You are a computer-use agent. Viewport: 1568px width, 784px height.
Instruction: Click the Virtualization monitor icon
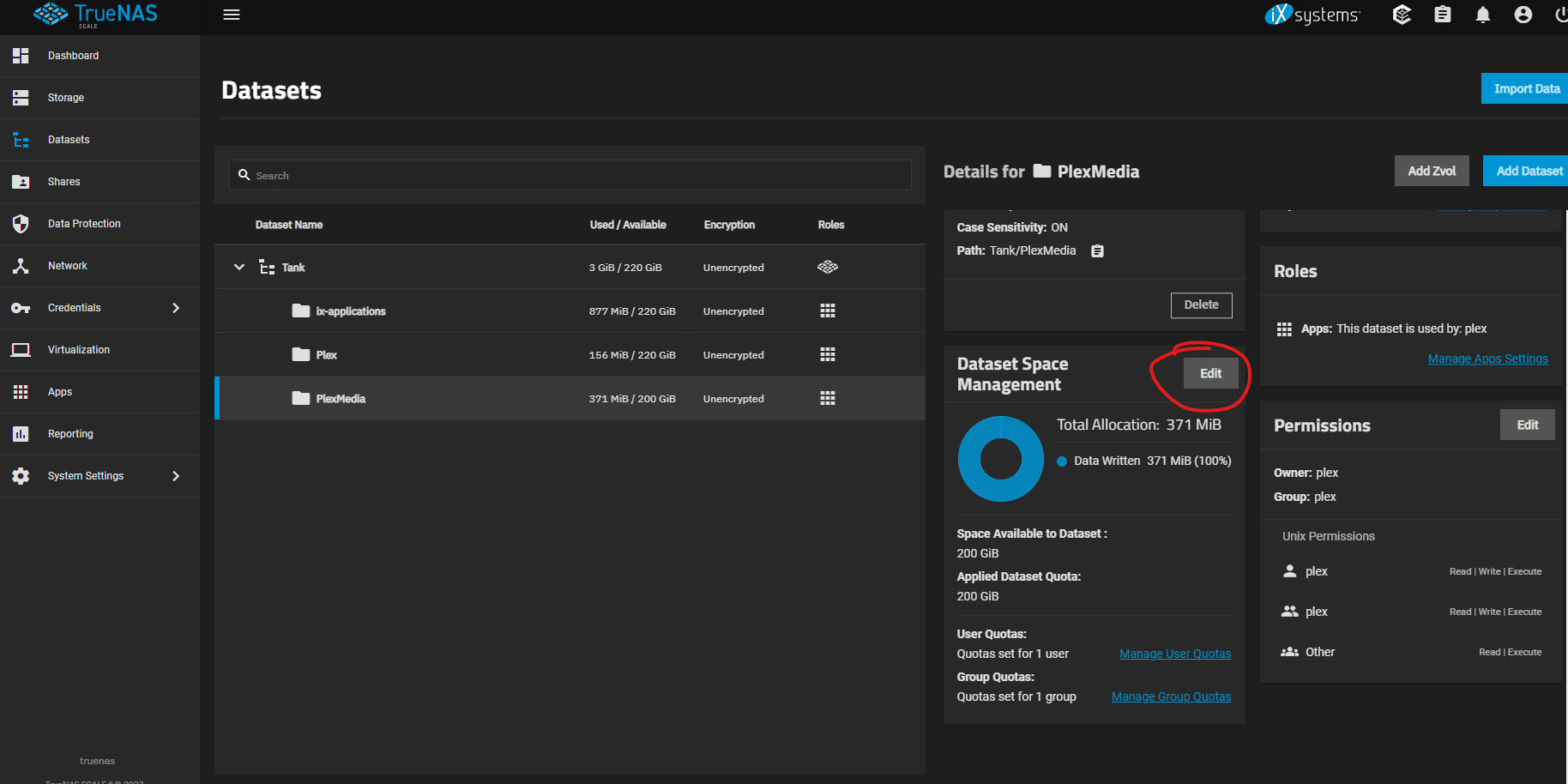(x=21, y=350)
